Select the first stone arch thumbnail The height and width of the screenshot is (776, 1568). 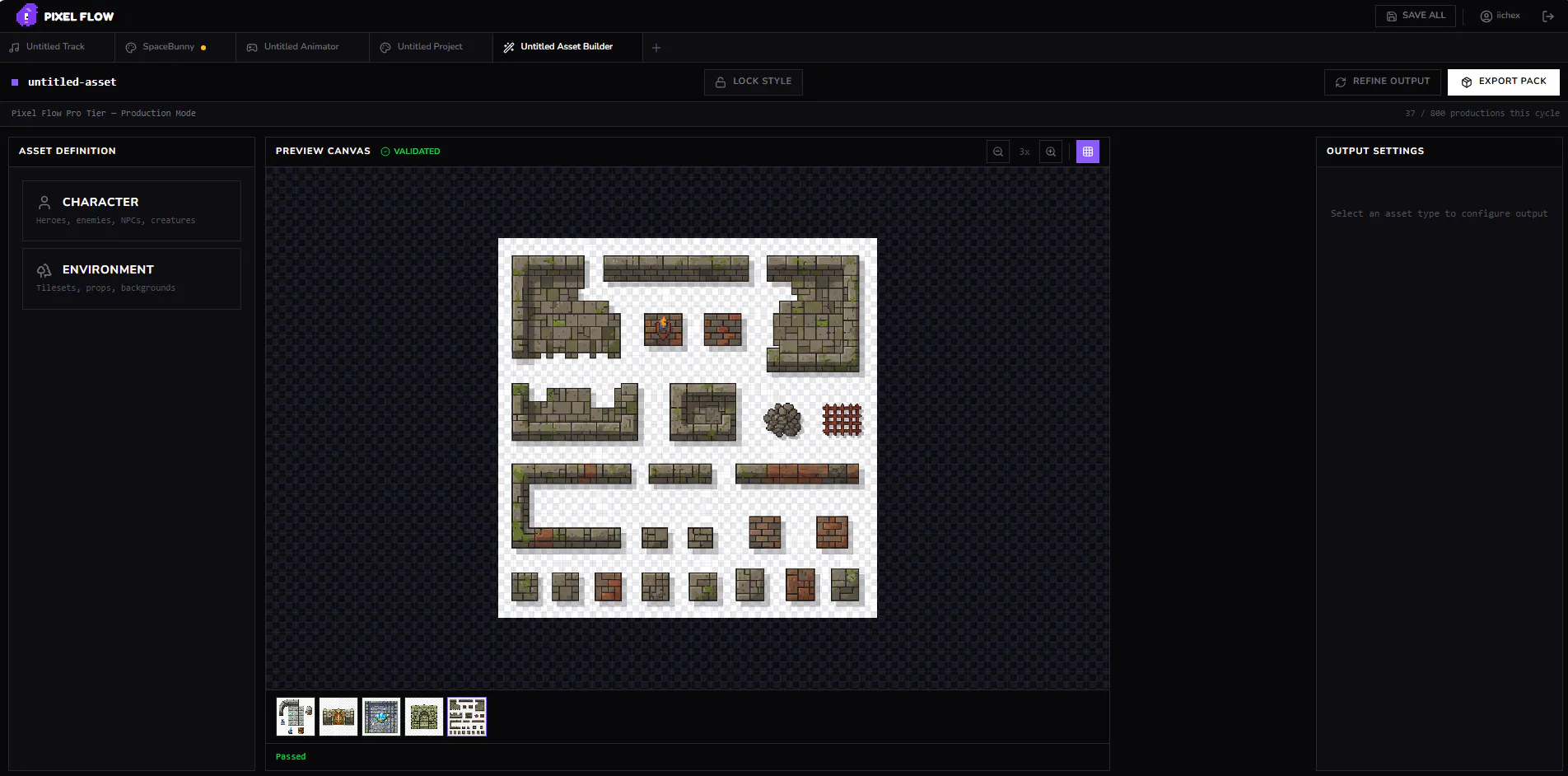tap(296, 717)
